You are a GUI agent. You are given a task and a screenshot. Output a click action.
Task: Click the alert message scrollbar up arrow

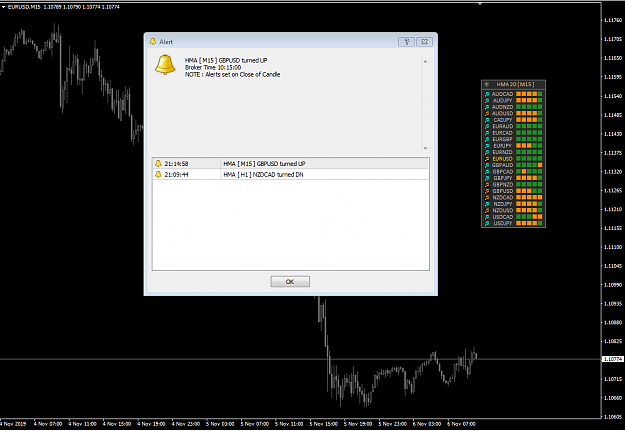[425, 61]
